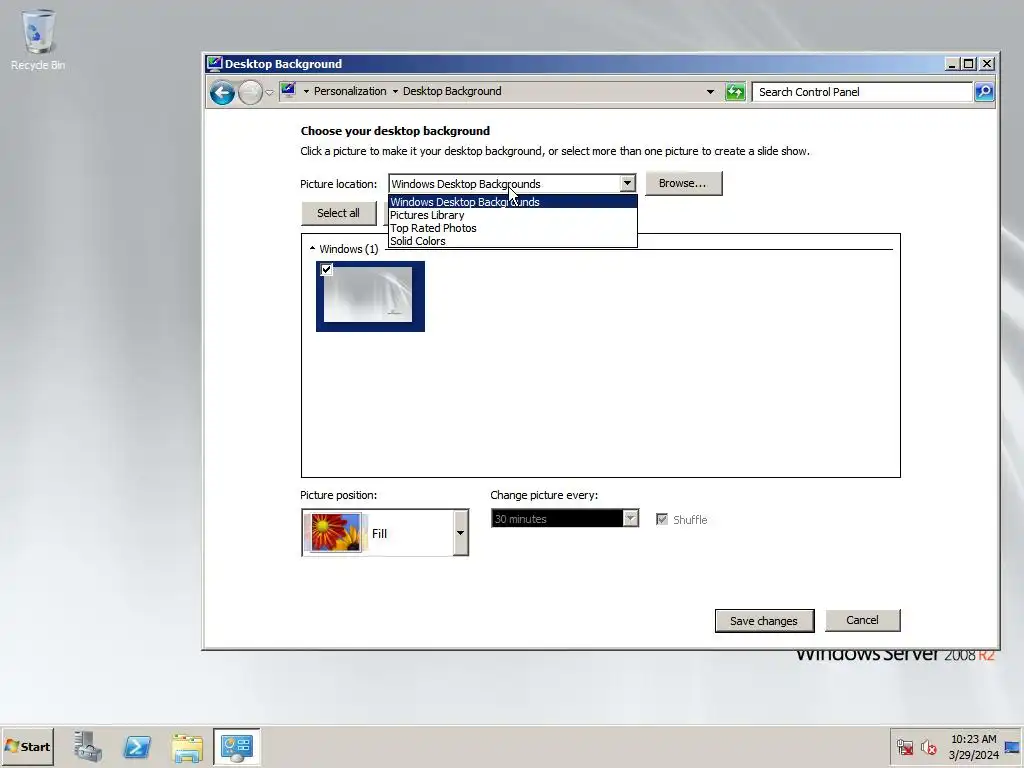Close the Desktop Background window
Screen dimensions: 1024x768
tap(987, 63)
